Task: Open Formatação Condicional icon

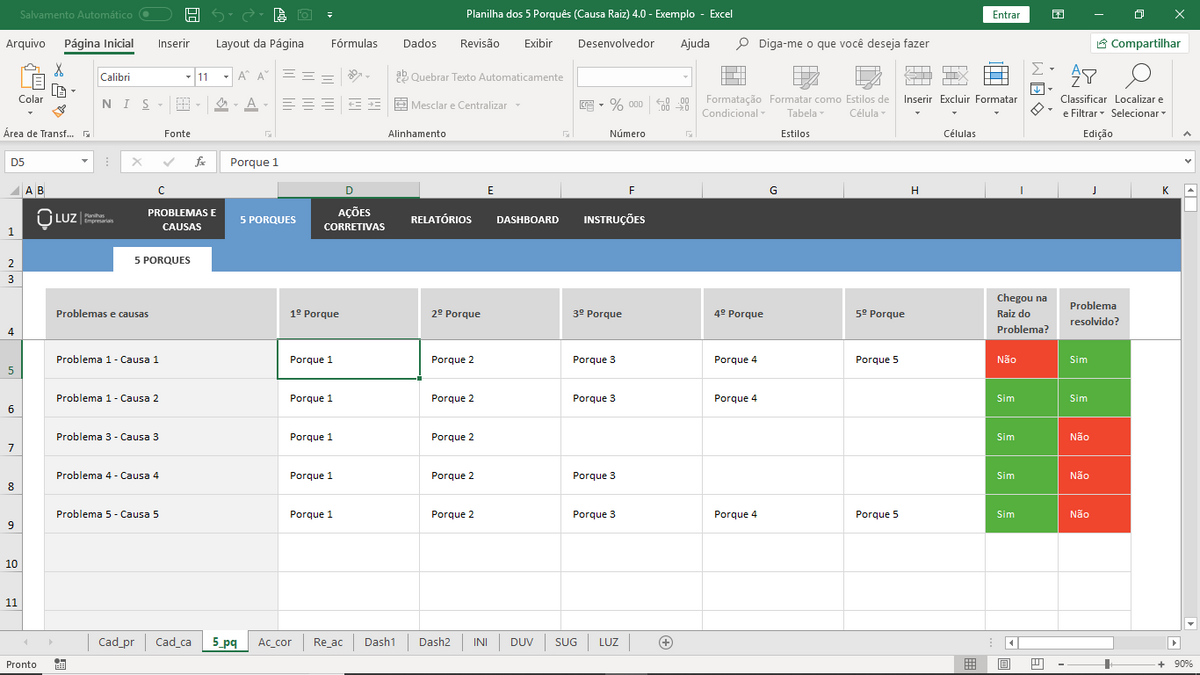Action: [733, 78]
